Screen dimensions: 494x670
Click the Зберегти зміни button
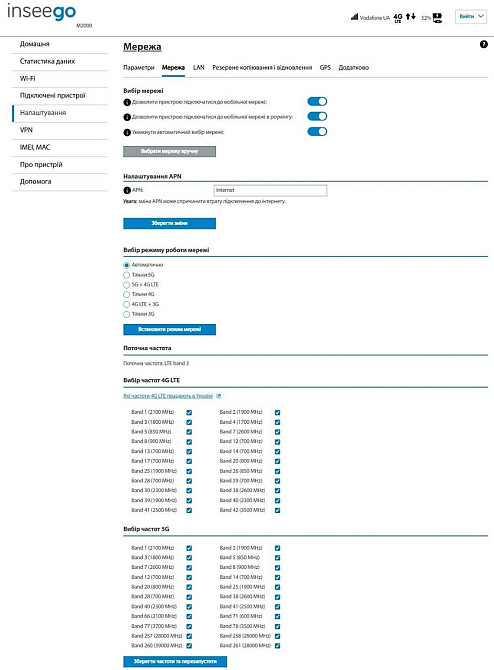point(169,223)
